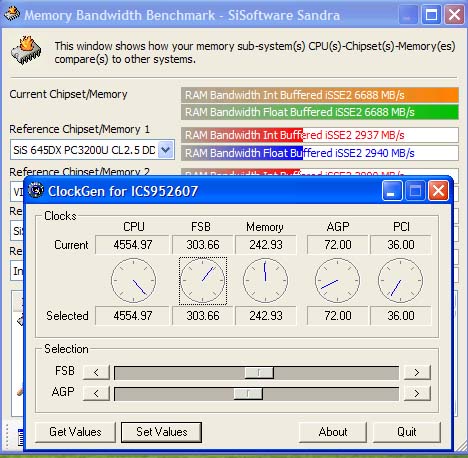The height and width of the screenshot is (458, 468).
Task: Click the selected FSB value field
Action: [x=203, y=316]
